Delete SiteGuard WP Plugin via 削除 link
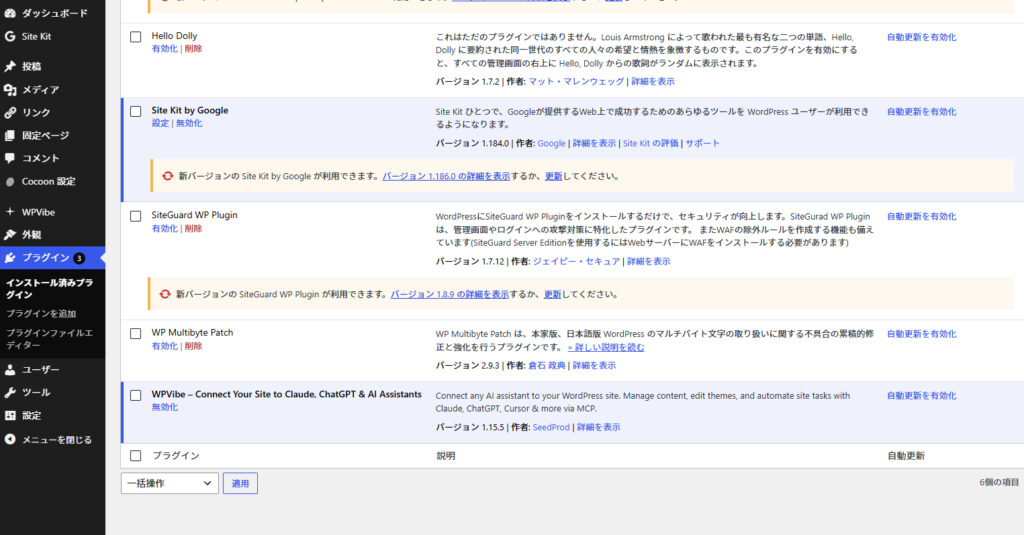 pyautogui.click(x=193, y=228)
